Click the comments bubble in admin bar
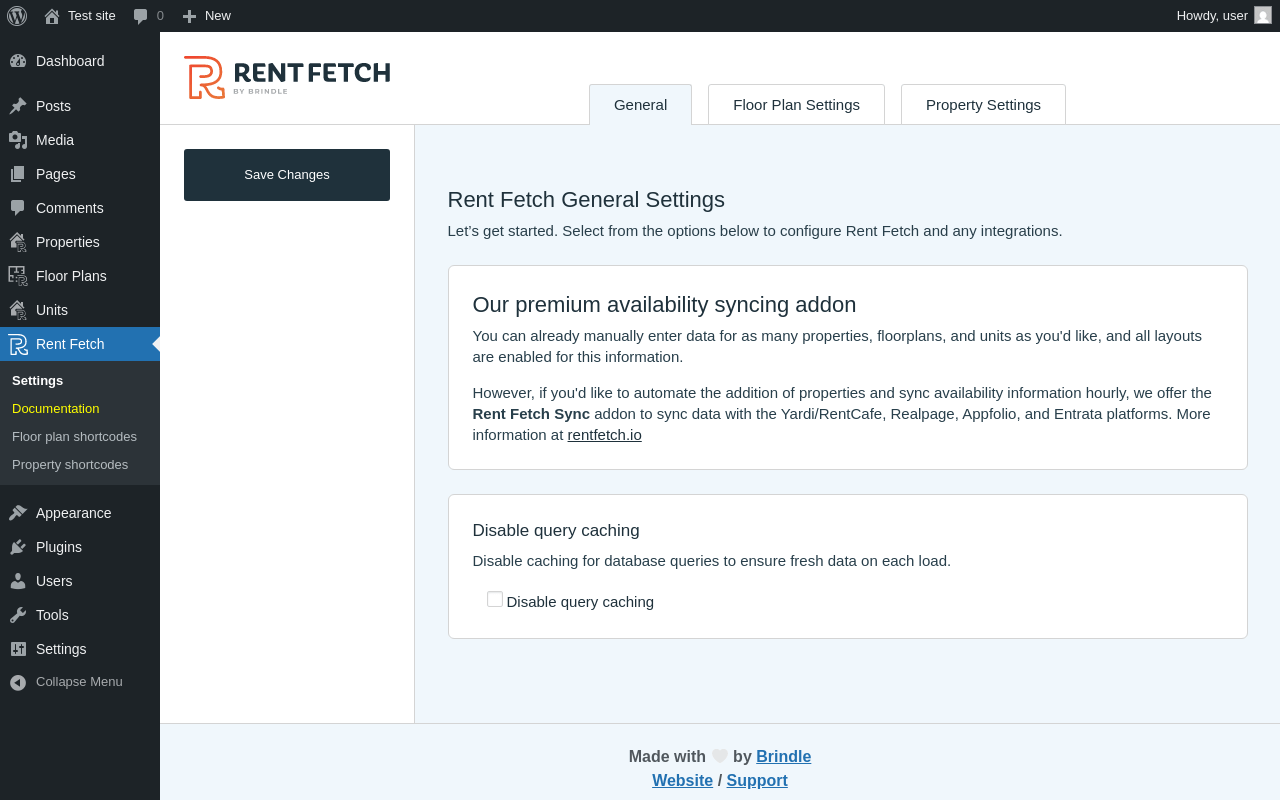This screenshot has height=800, width=1280. click(x=141, y=16)
